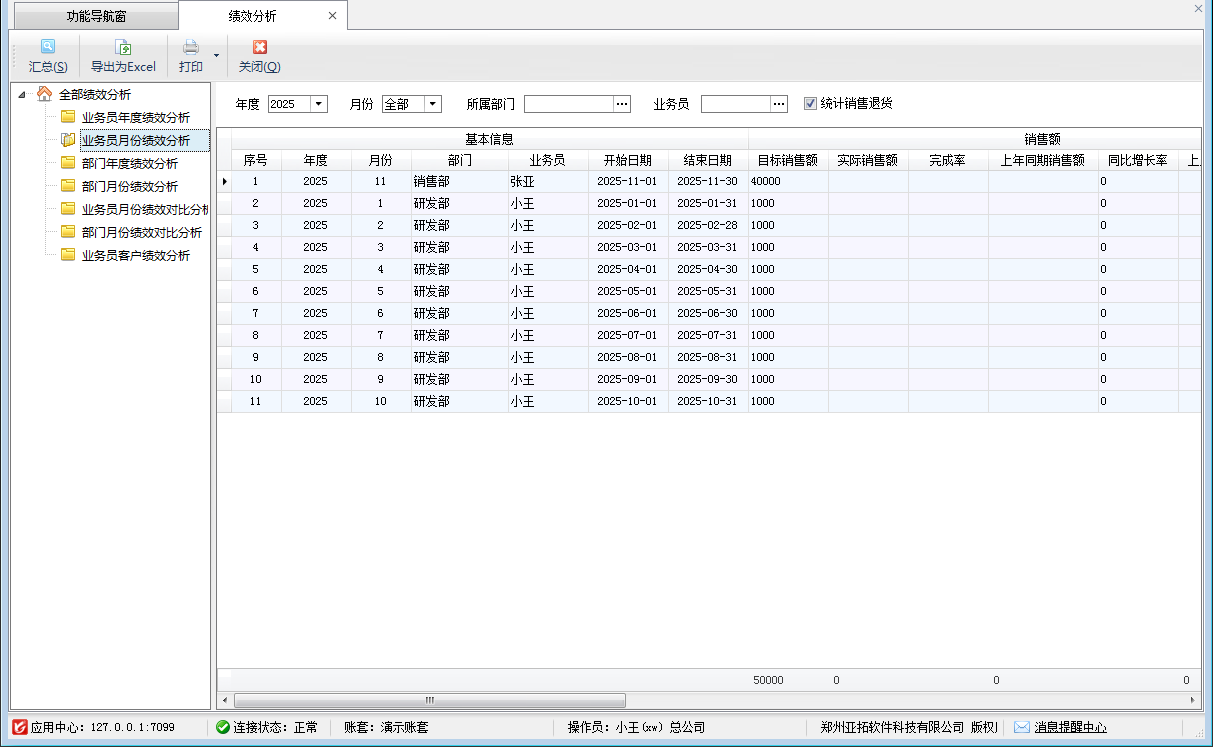Toggle the 统计销售退货 checkbox

click(810, 103)
